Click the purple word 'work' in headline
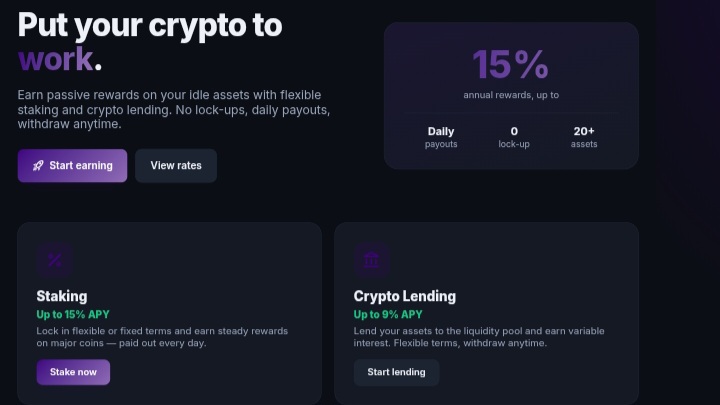Screen dimensions: 720x405 point(56,59)
